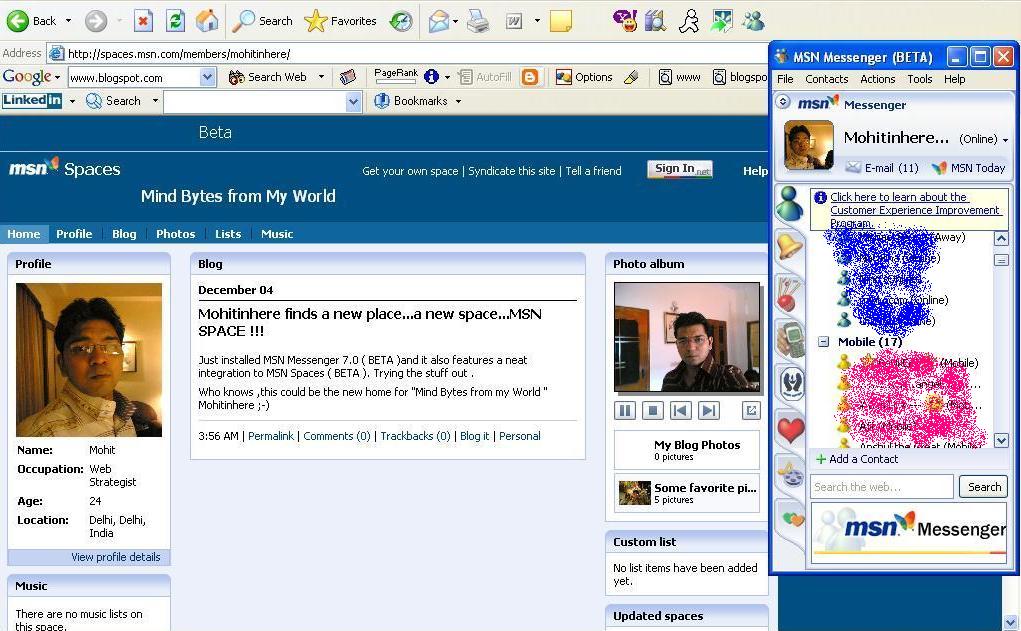
Task: Click the Blogger orange B icon
Action: click(x=531, y=77)
